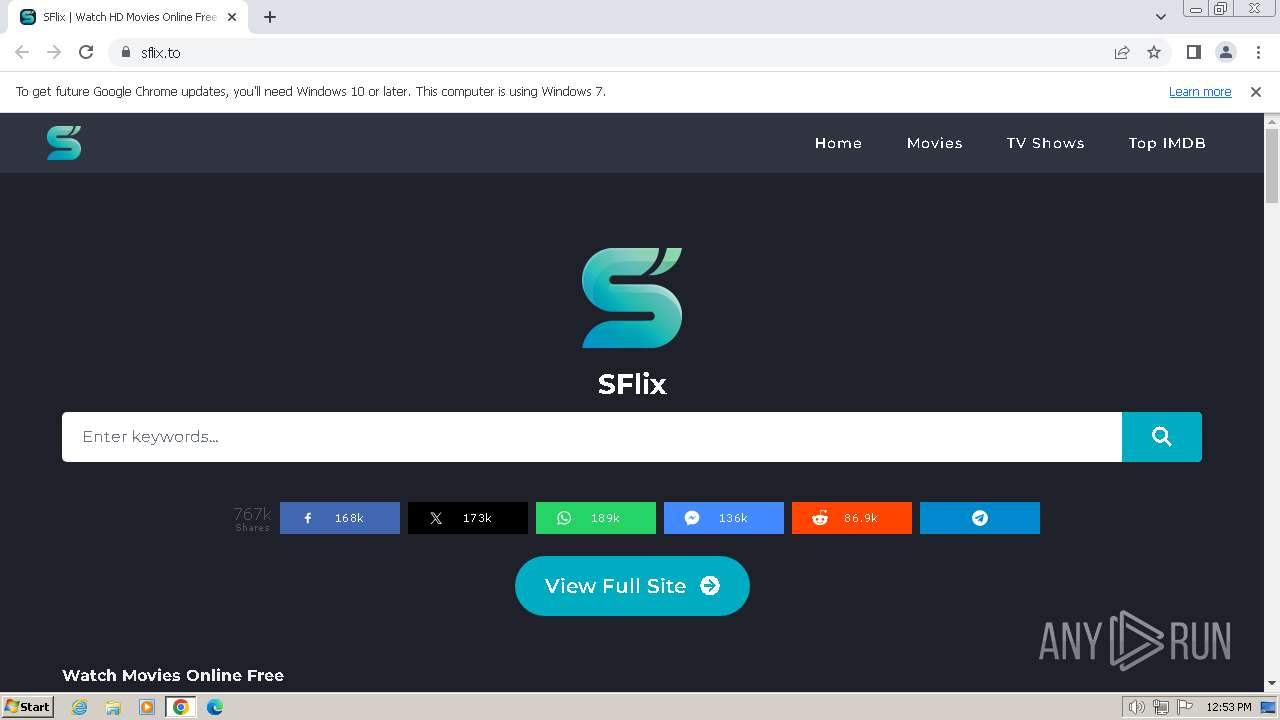1280x720 pixels.
Task: Click the magnifier search button
Action: (1161, 437)
